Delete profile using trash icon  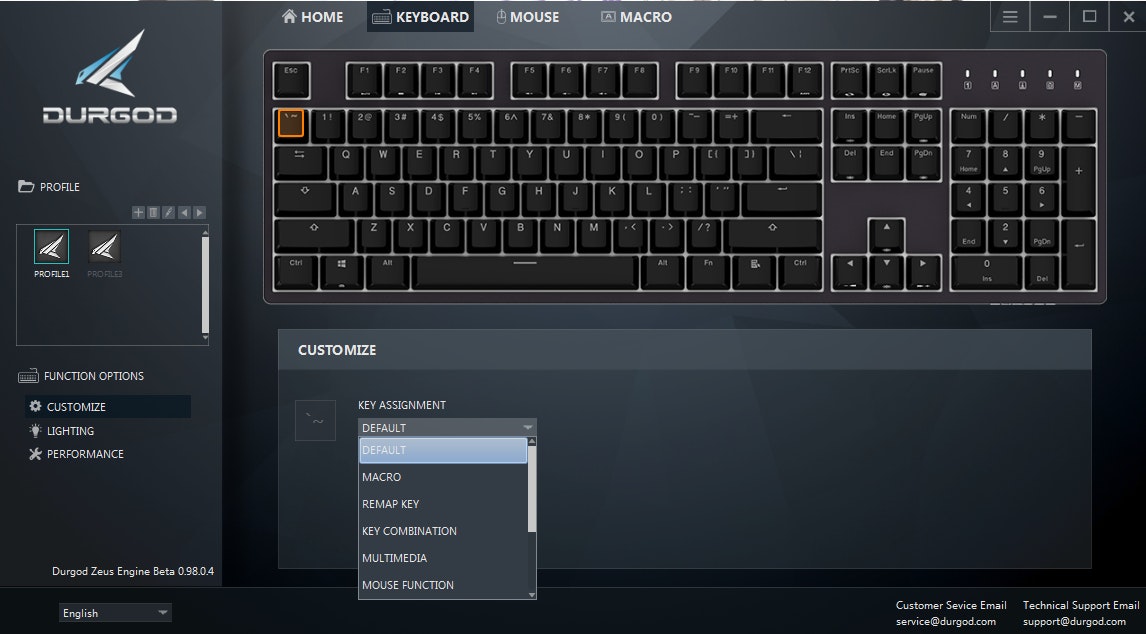pos(153,212)
